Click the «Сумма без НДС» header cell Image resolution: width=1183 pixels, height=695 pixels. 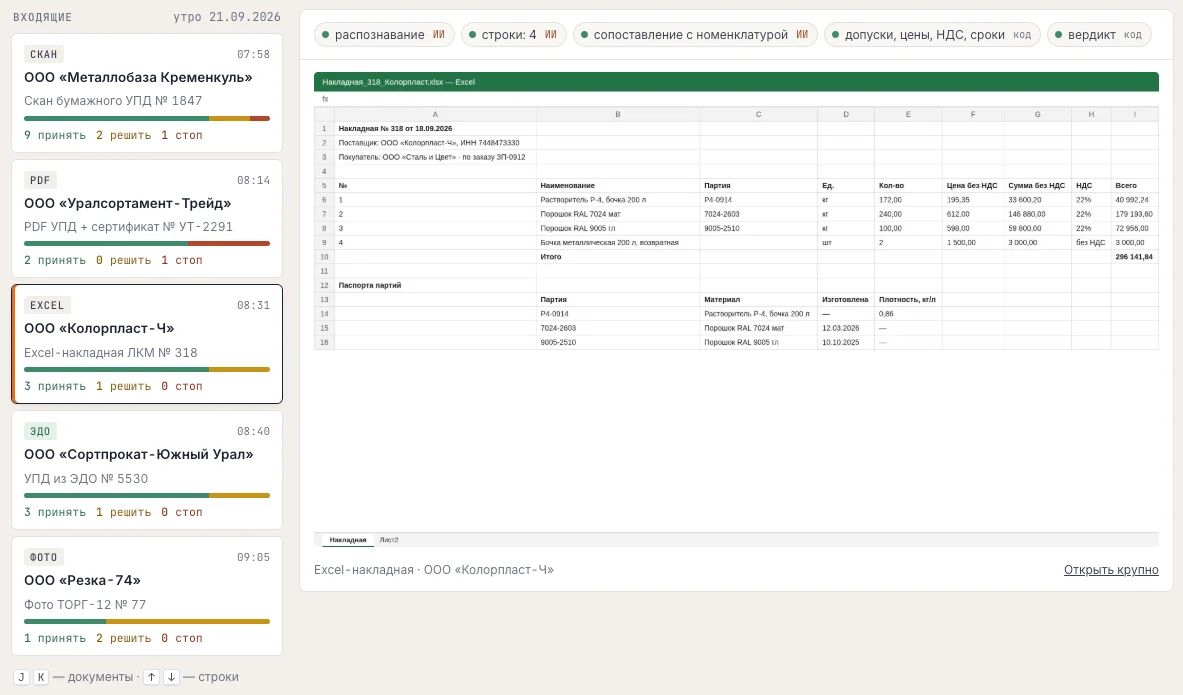1037,186
